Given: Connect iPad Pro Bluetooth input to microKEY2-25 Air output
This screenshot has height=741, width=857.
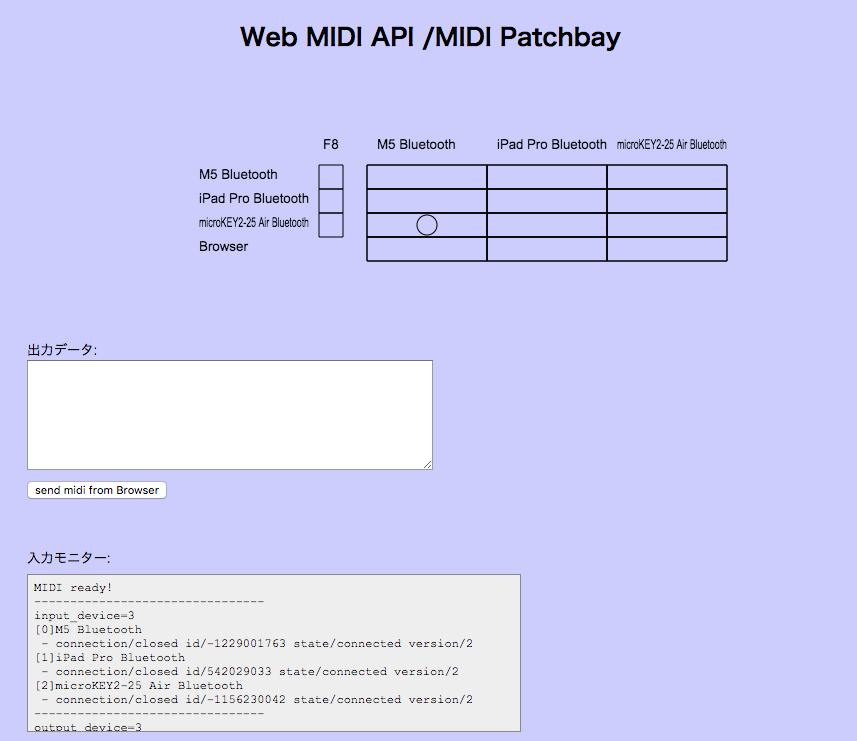Looking at the screenshot, I should coord(666,199).
